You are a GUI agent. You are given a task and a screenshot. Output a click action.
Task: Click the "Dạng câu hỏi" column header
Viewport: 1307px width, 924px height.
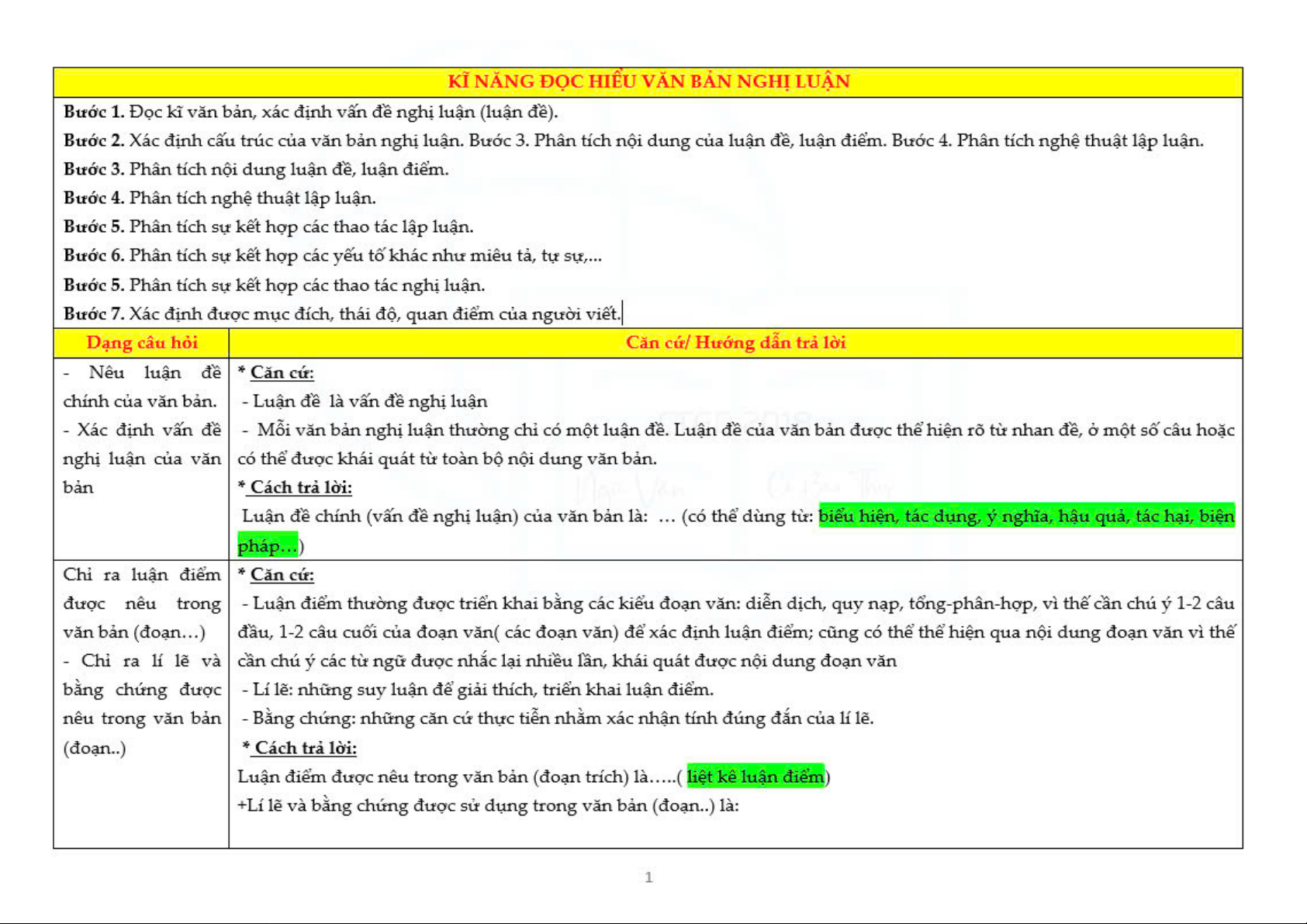click(142, 342)
